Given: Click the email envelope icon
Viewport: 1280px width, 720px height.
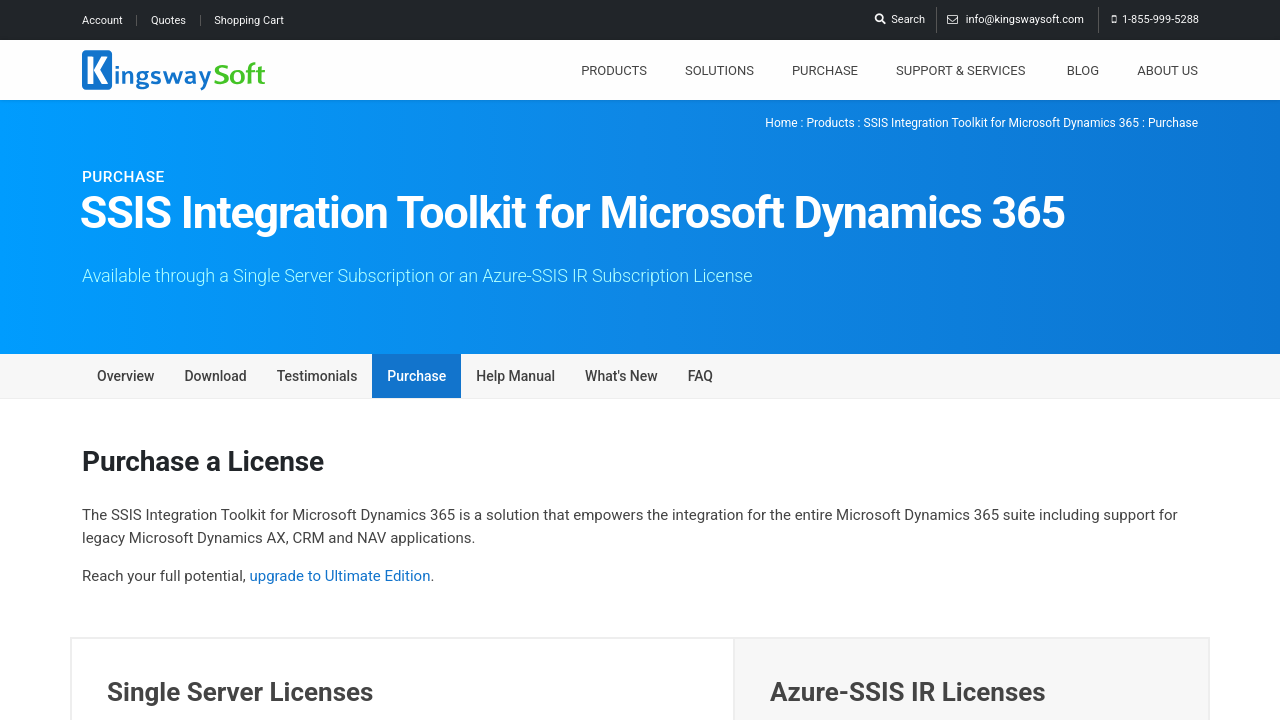Looking at the screenshot, I should 952,20.
